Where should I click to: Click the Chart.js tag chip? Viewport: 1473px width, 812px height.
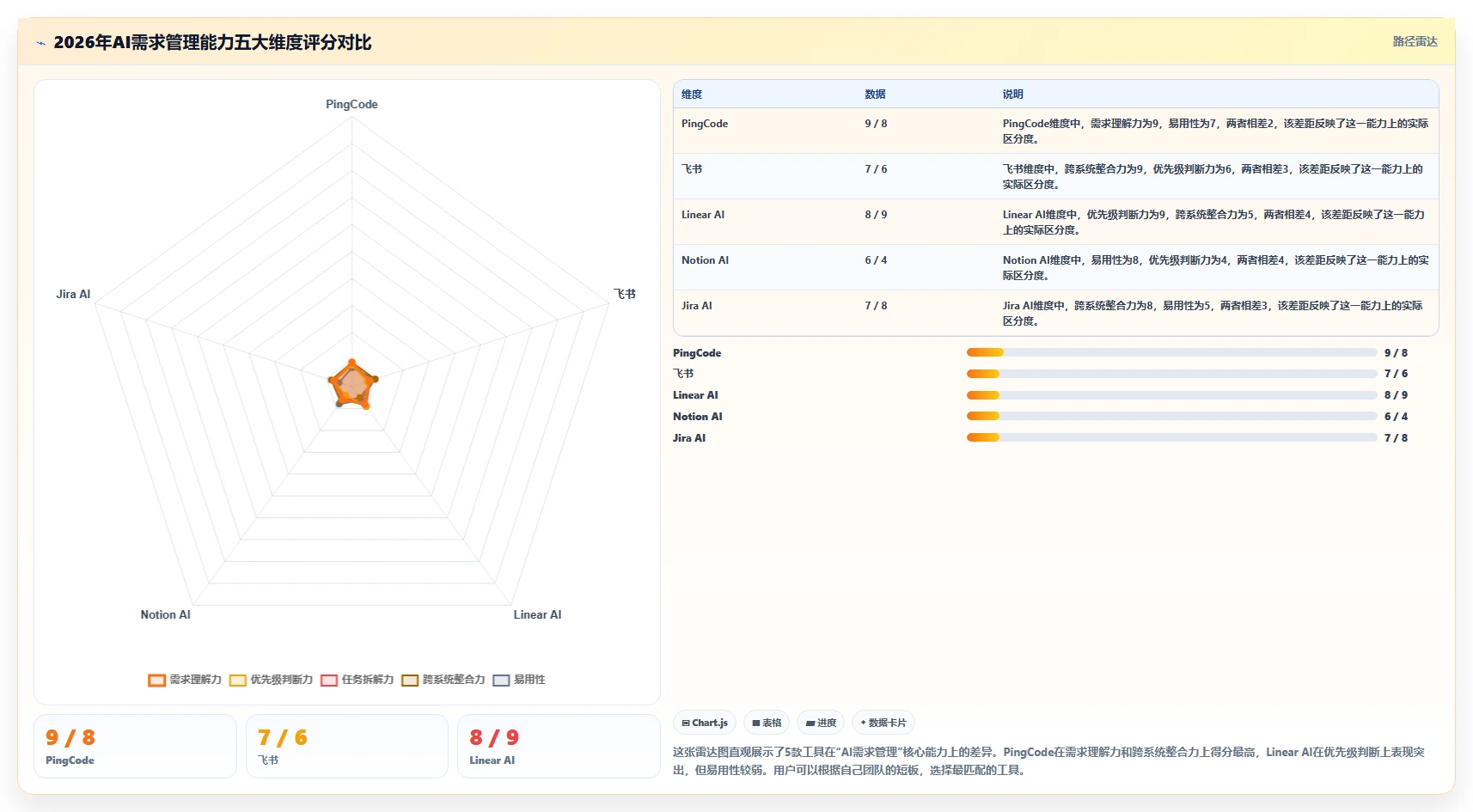pyautogui.click(x=705, y=723)
